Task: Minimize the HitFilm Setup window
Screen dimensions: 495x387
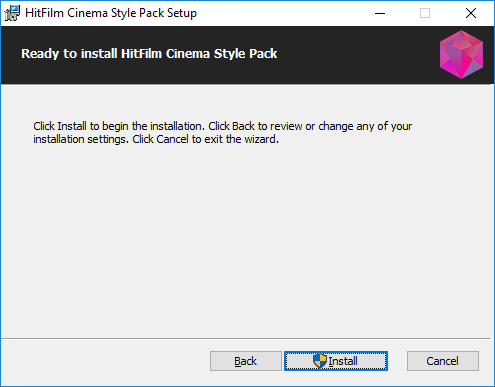Action: (380, 13)
